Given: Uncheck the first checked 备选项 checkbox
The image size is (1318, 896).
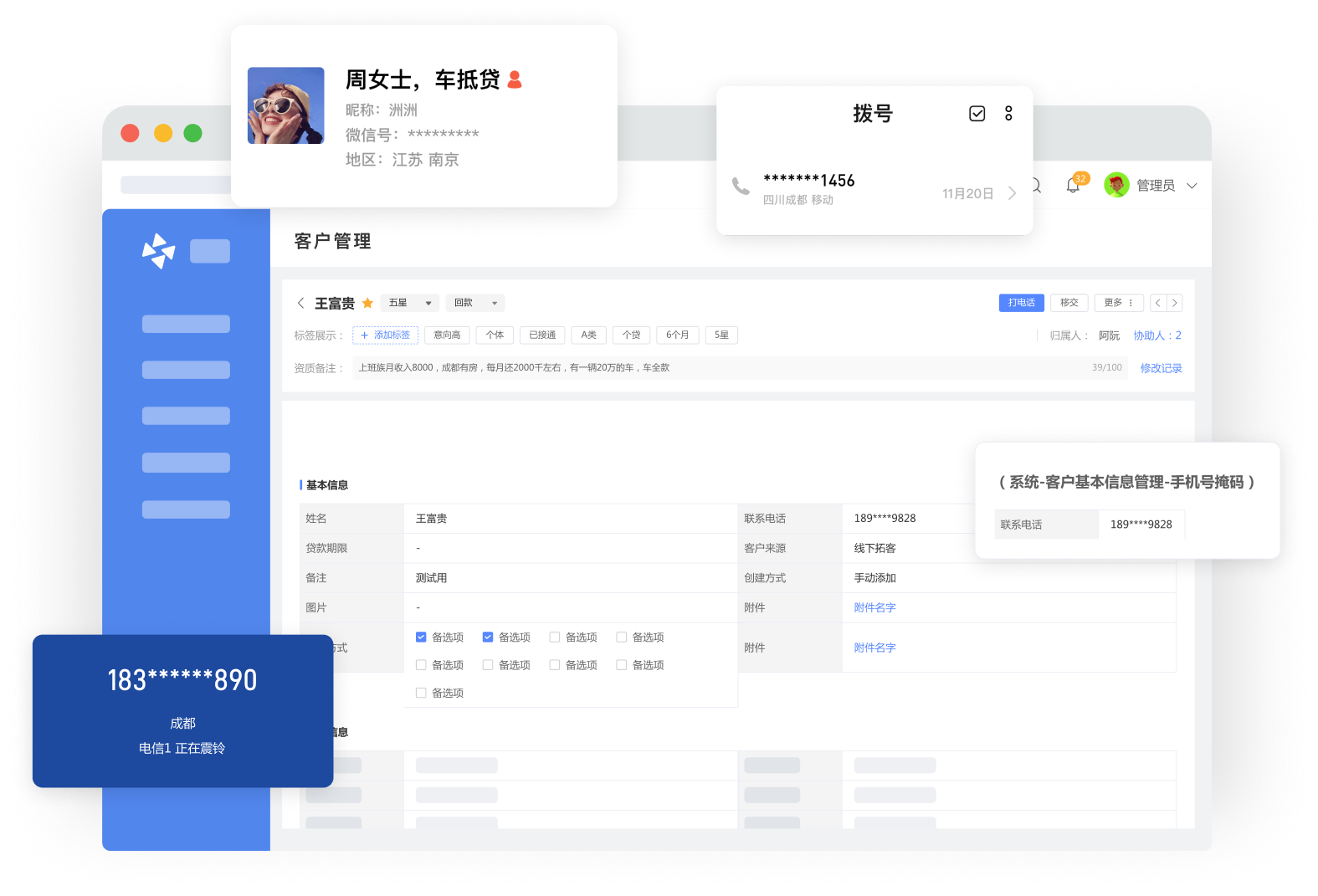Looking at the screenshot, I should point(421,637).
